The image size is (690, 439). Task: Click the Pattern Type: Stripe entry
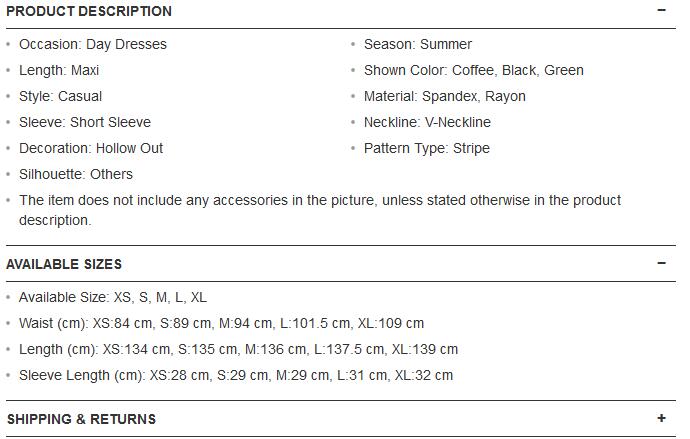(x=427, y=148)
